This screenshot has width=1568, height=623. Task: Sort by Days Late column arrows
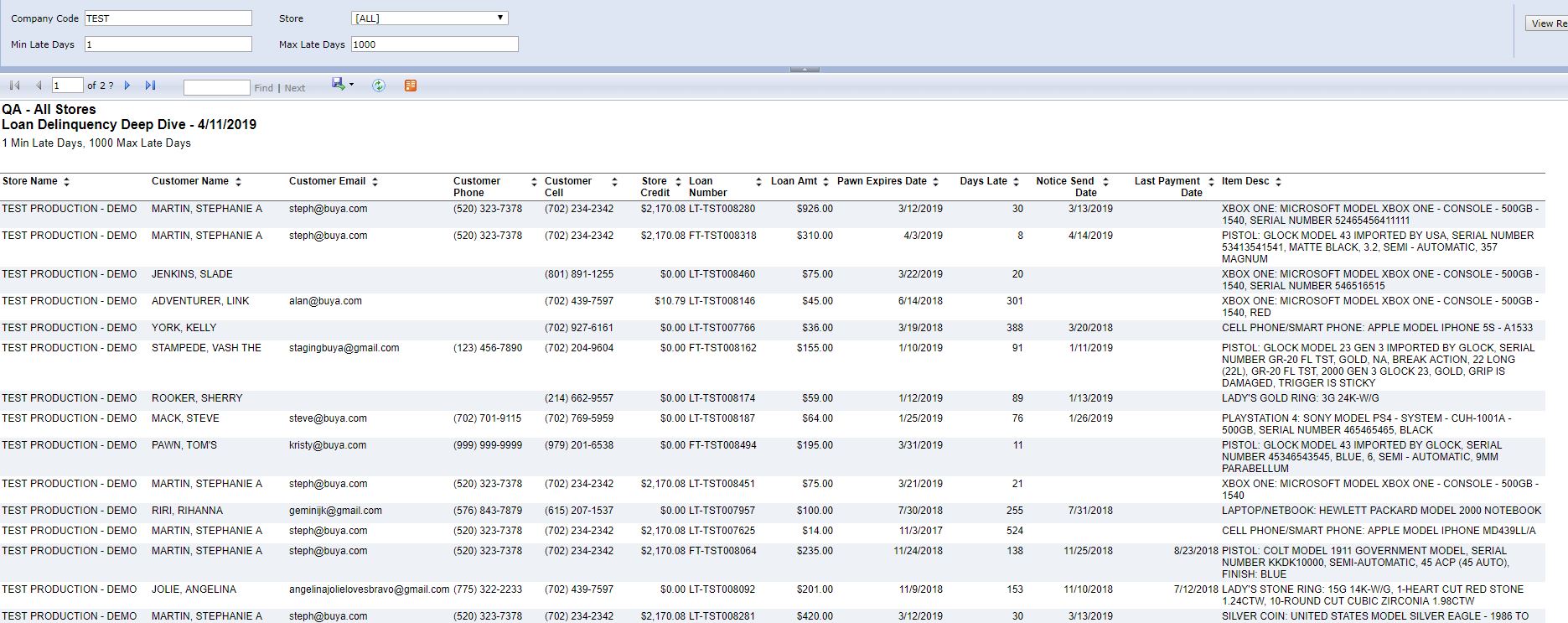point(1016,182)
